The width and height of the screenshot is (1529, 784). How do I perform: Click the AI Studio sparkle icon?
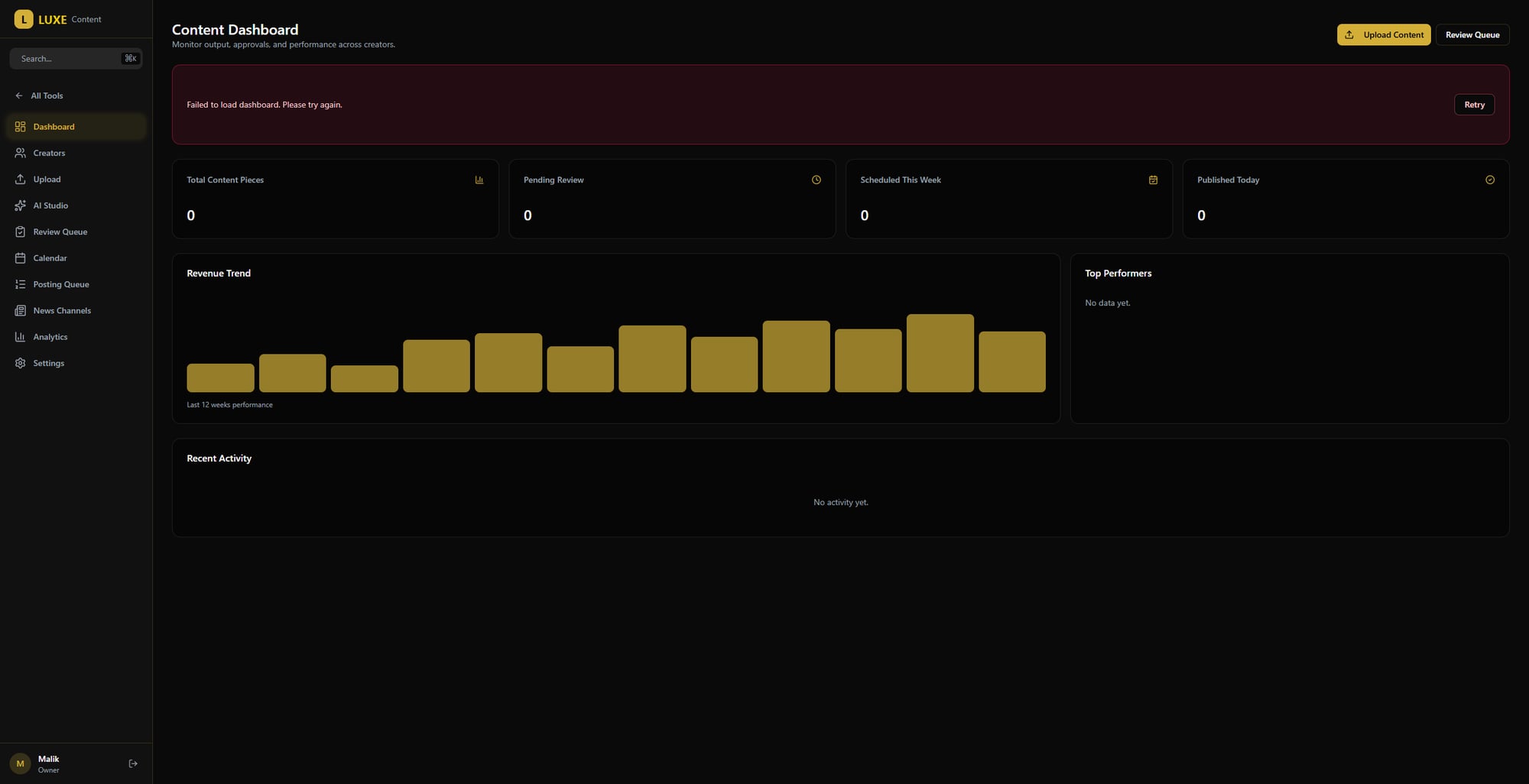(21, 206)
